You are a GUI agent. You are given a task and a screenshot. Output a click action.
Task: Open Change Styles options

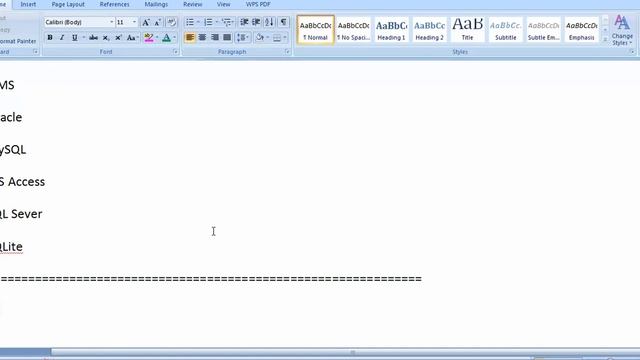(622, 31)
